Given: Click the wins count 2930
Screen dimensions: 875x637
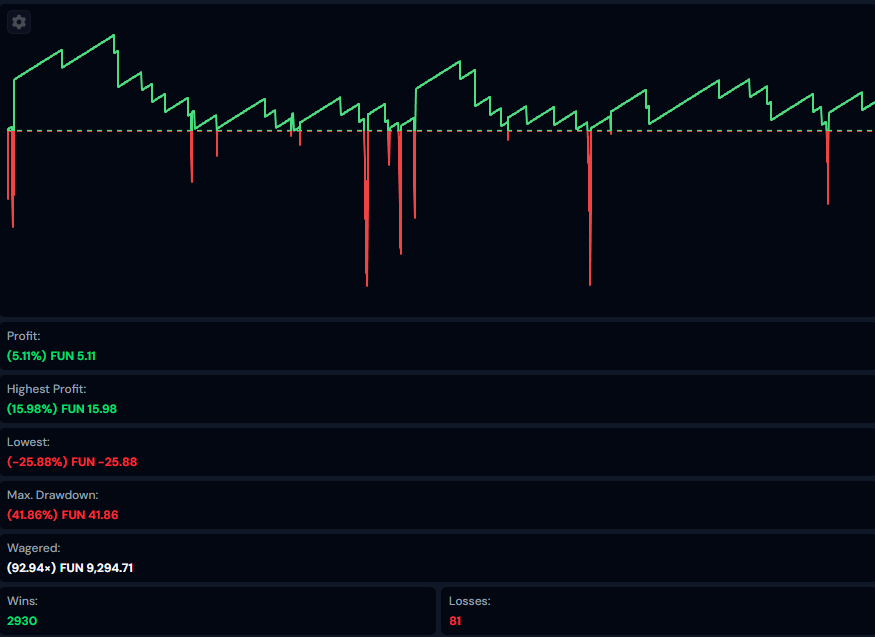Looking at the screenshot, I should [x=22, y=621].
